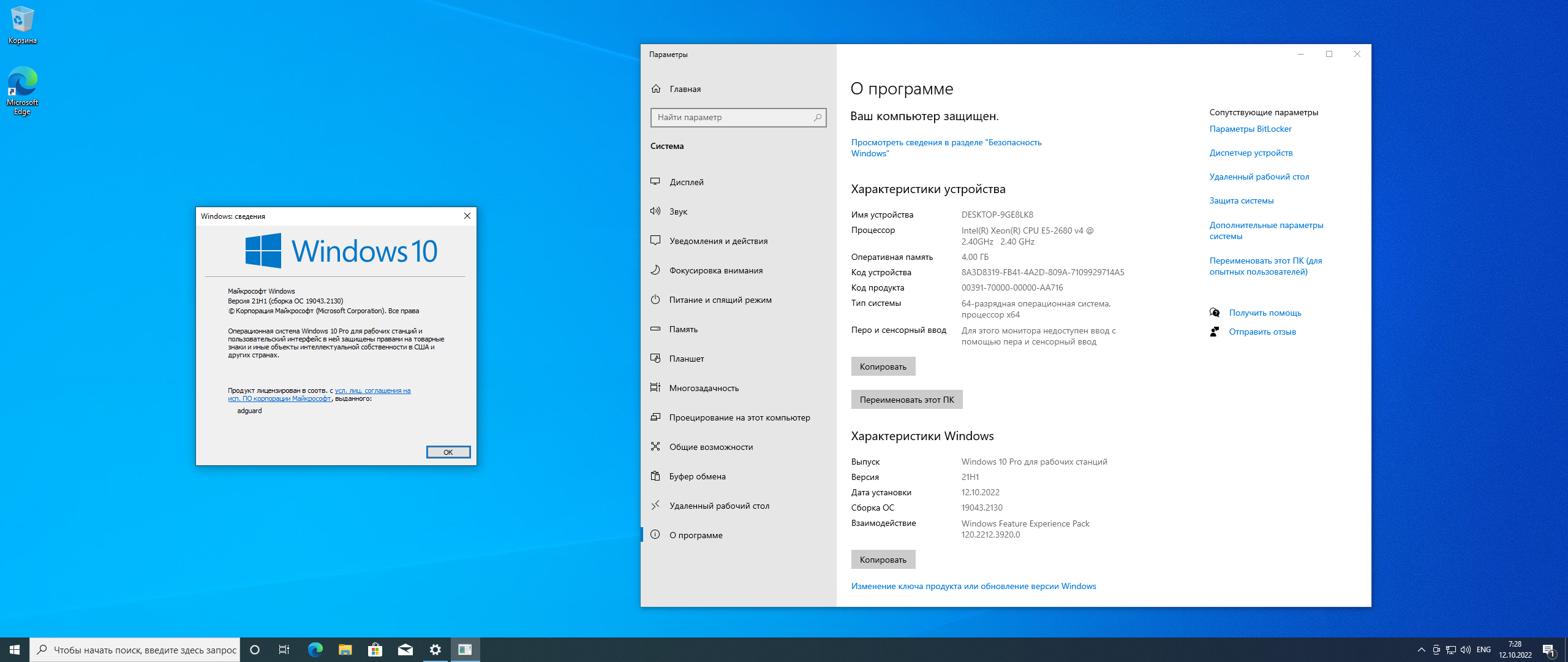
Task: Click the volume icon in system tray
Action: pyautogui.click(x=1466, y=650)
